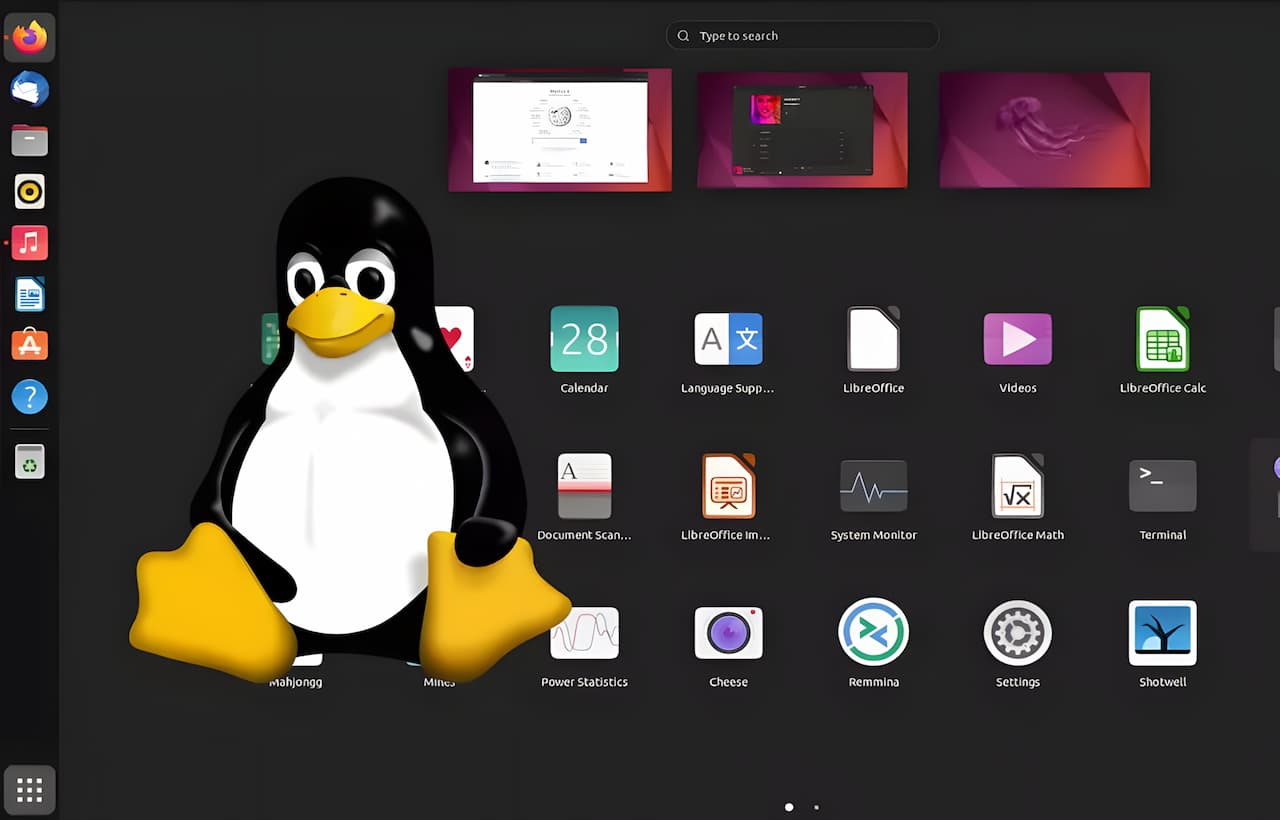Open Document Scanner app
The image size is (1280, 820).
(x=584, y=487)
